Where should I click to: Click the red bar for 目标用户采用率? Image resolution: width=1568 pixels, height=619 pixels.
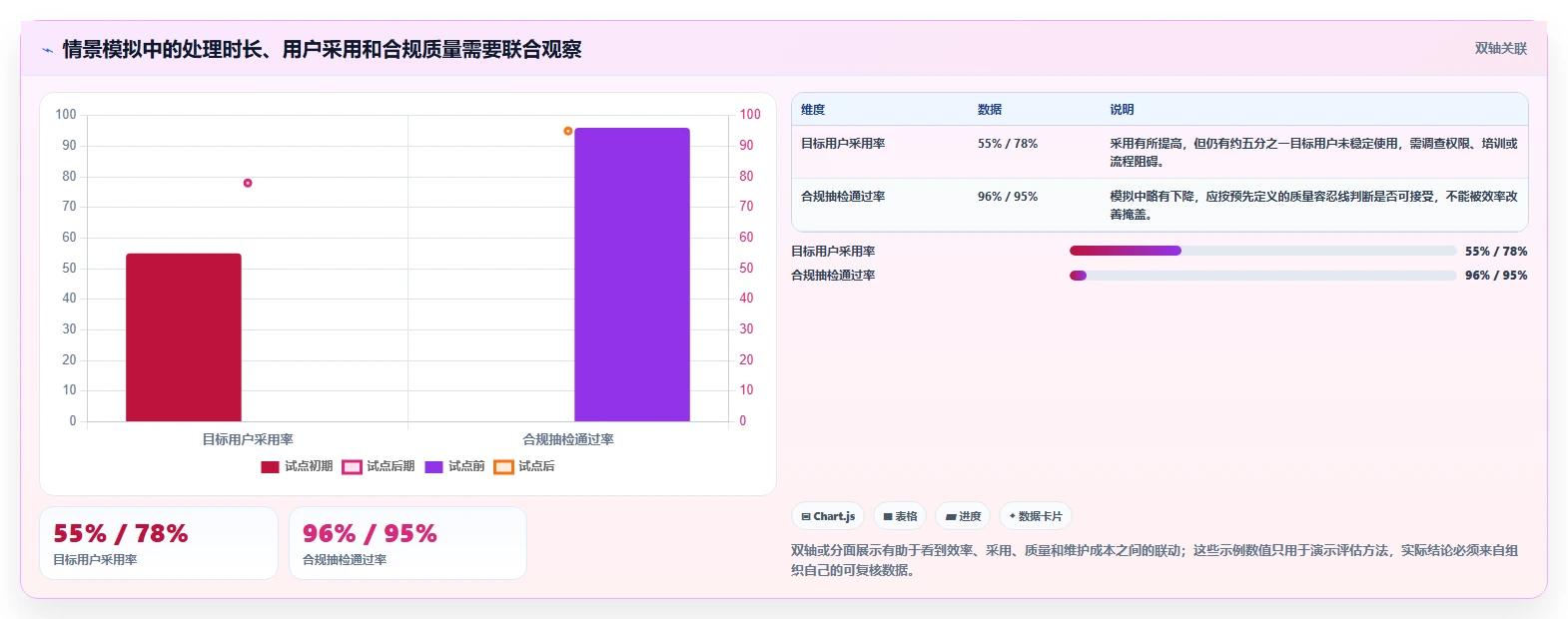(184, 337)
